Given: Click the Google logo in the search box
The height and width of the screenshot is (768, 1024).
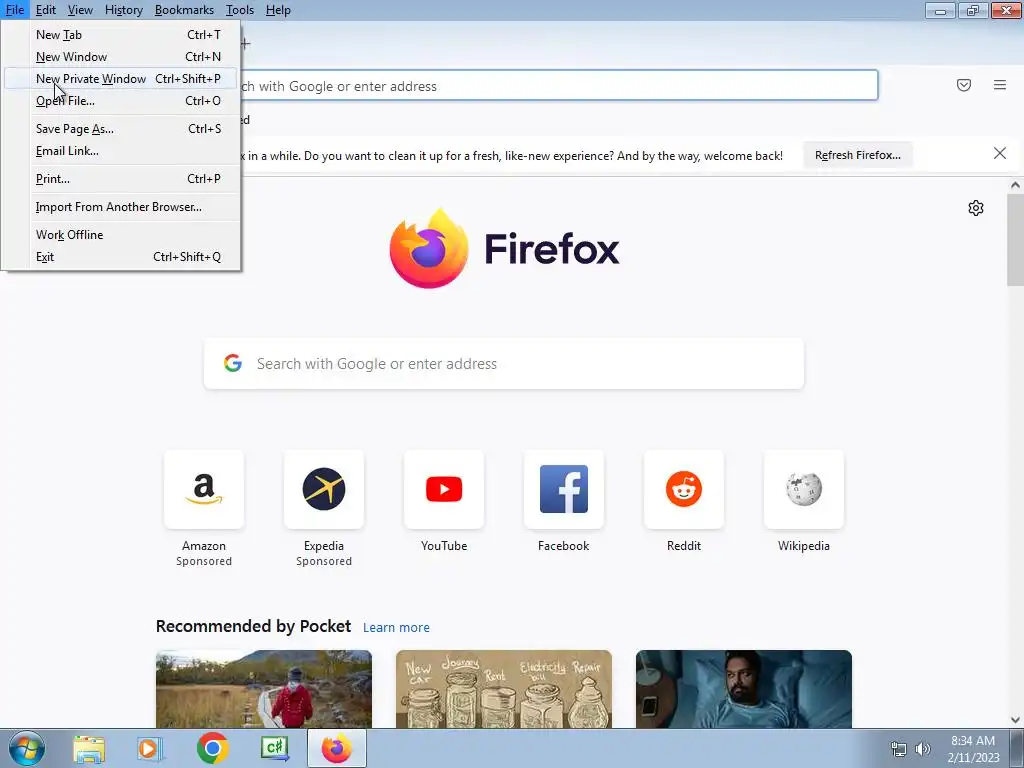Looking at the screenshot, I should click(233, 363).
